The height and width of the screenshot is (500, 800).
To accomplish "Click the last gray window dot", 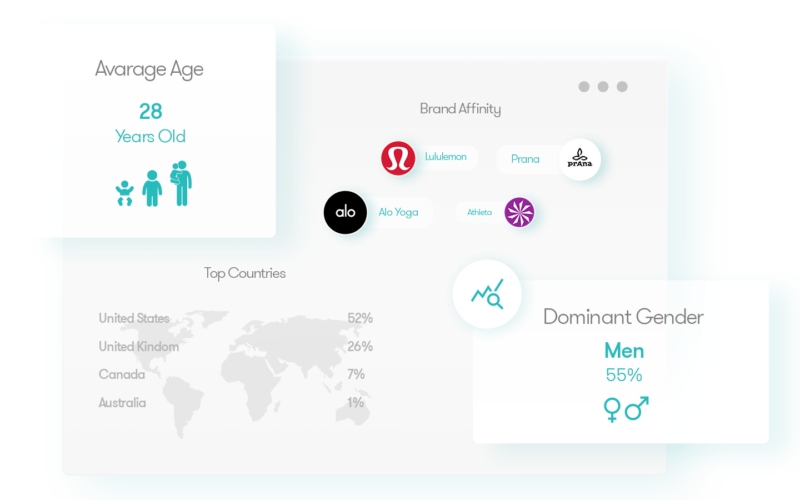I will coord(622,87).
